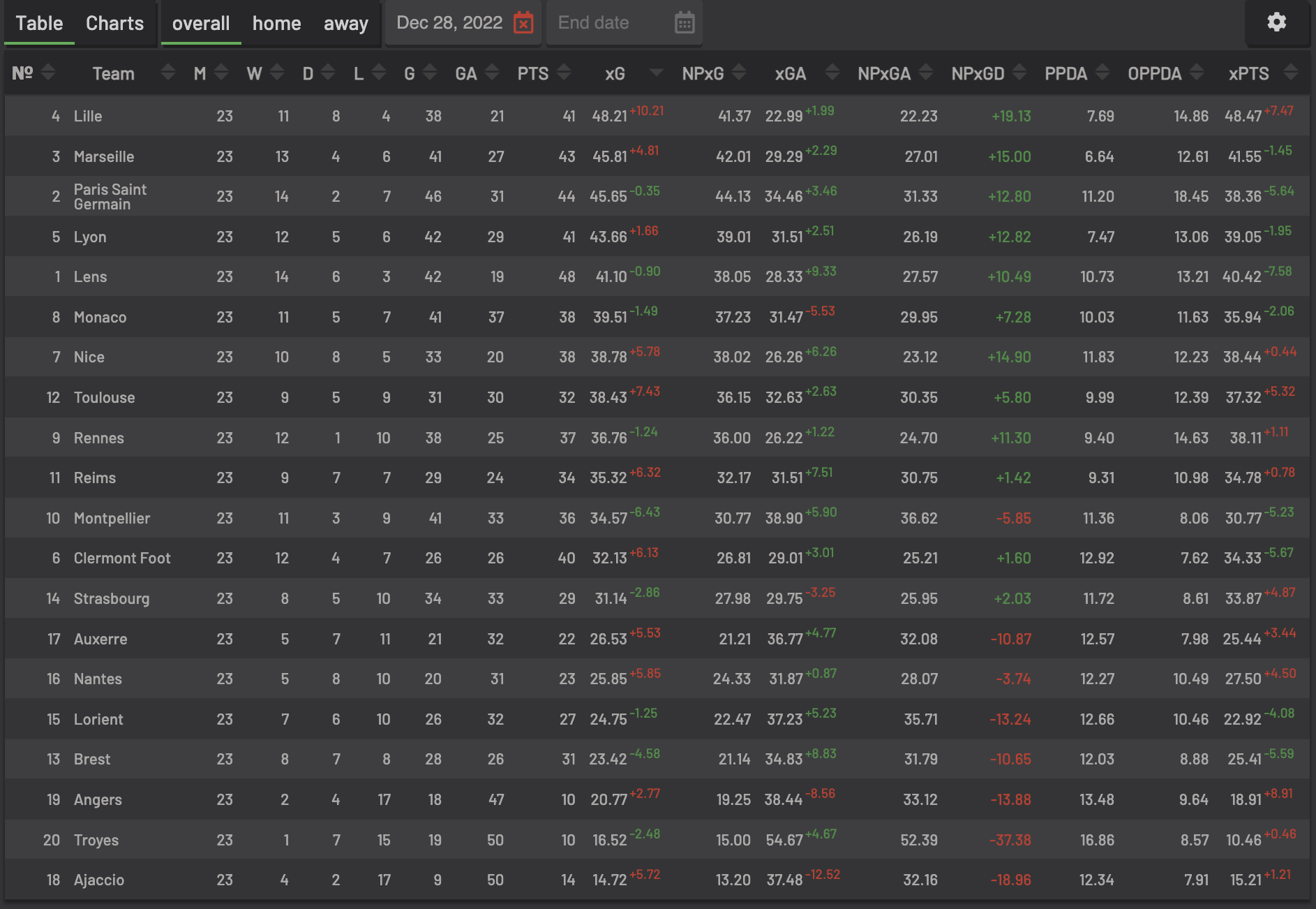Open the Strasbourg team link
The image size is (1316, 909).
click(x=112, y=598)
